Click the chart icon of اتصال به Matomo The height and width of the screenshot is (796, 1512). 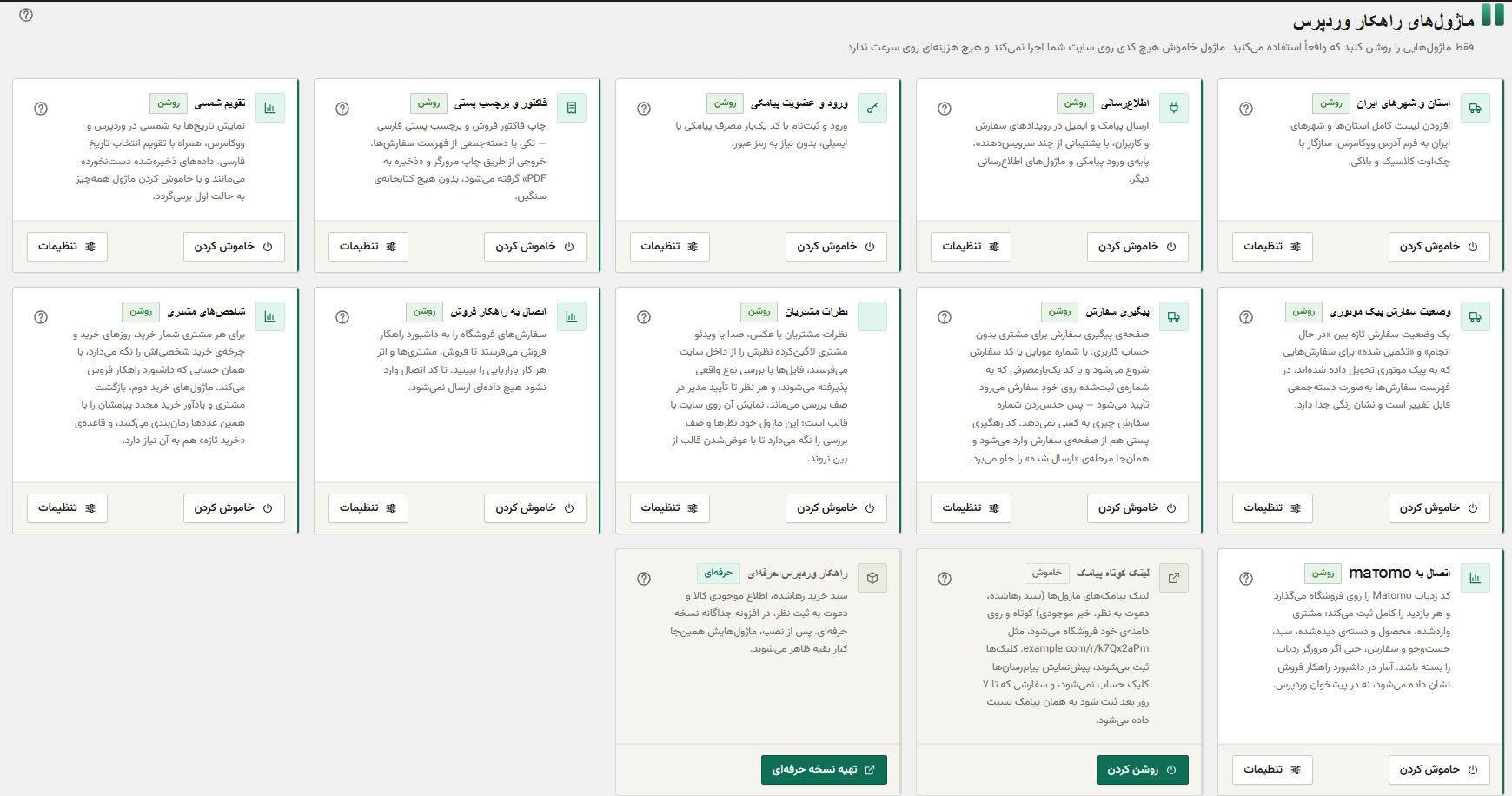coord(1476,578)
